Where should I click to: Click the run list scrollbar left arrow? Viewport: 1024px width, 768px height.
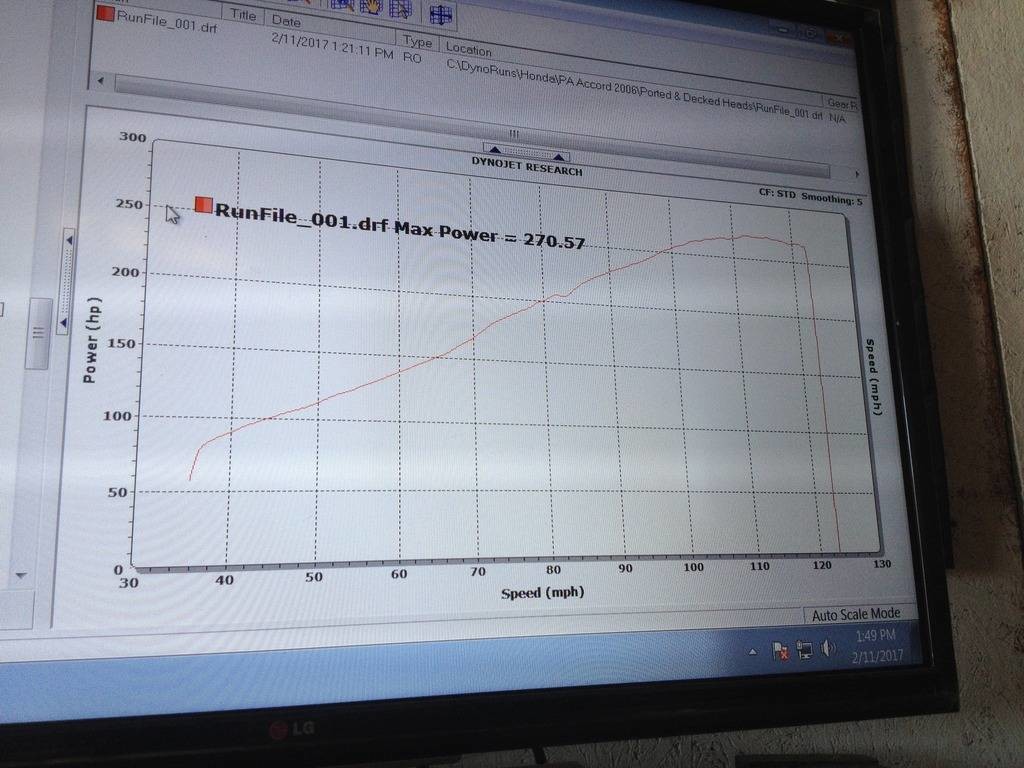pos(101,81)
